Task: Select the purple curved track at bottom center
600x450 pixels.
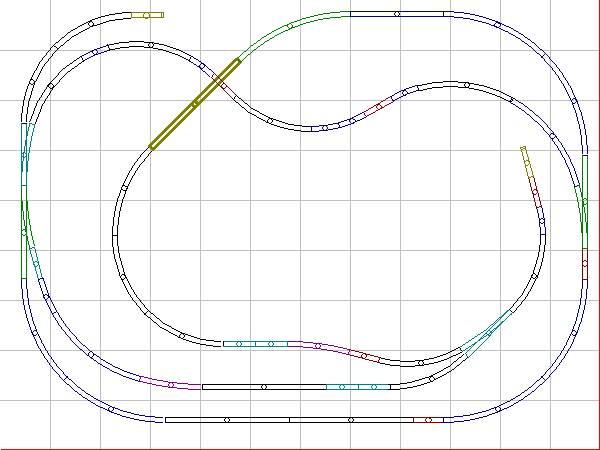Action: click(x=318, y=346)
